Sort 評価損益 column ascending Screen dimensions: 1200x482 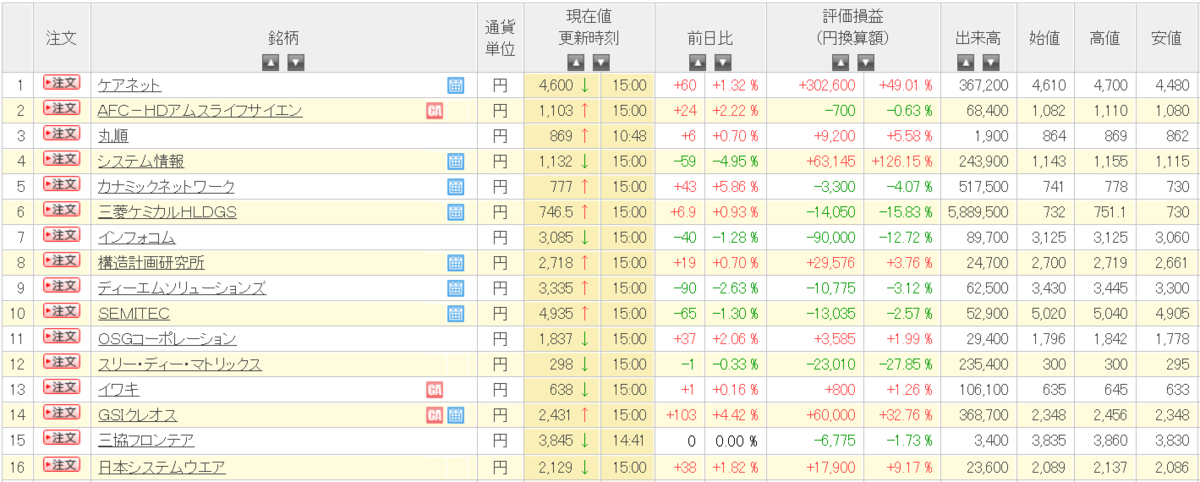841,62
